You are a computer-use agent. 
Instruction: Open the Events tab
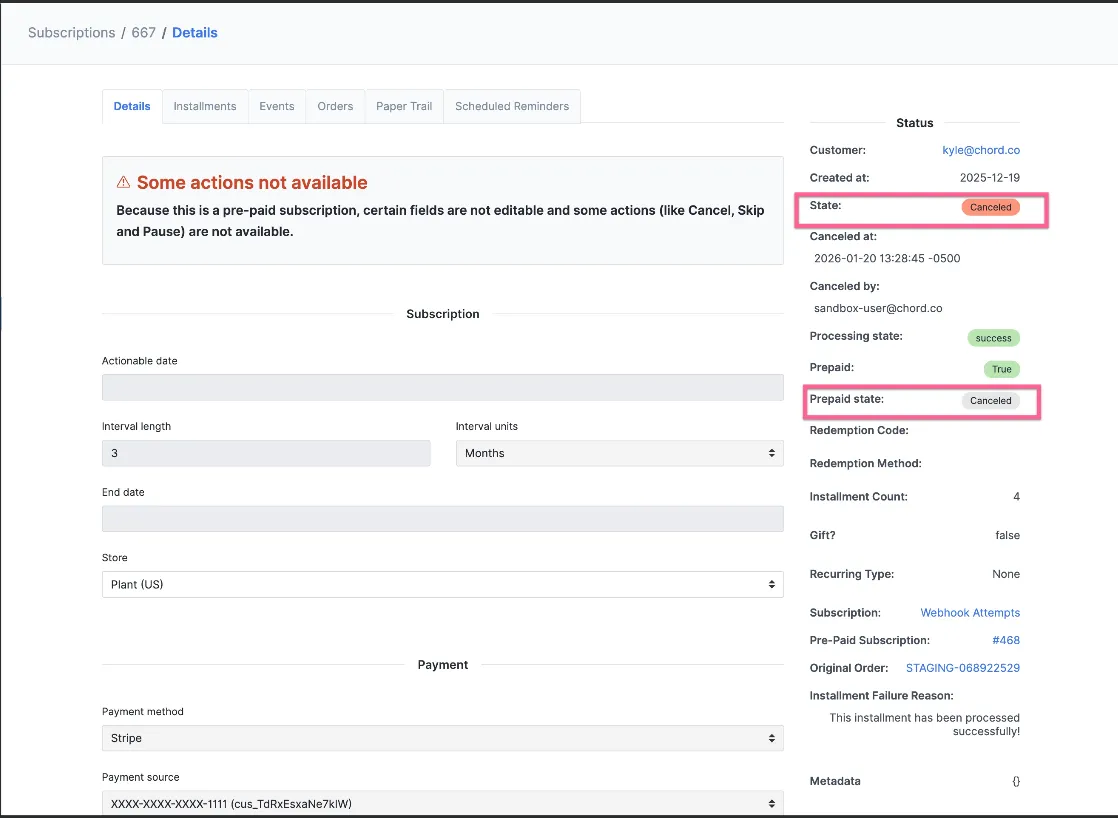click(x=277, y=106)
